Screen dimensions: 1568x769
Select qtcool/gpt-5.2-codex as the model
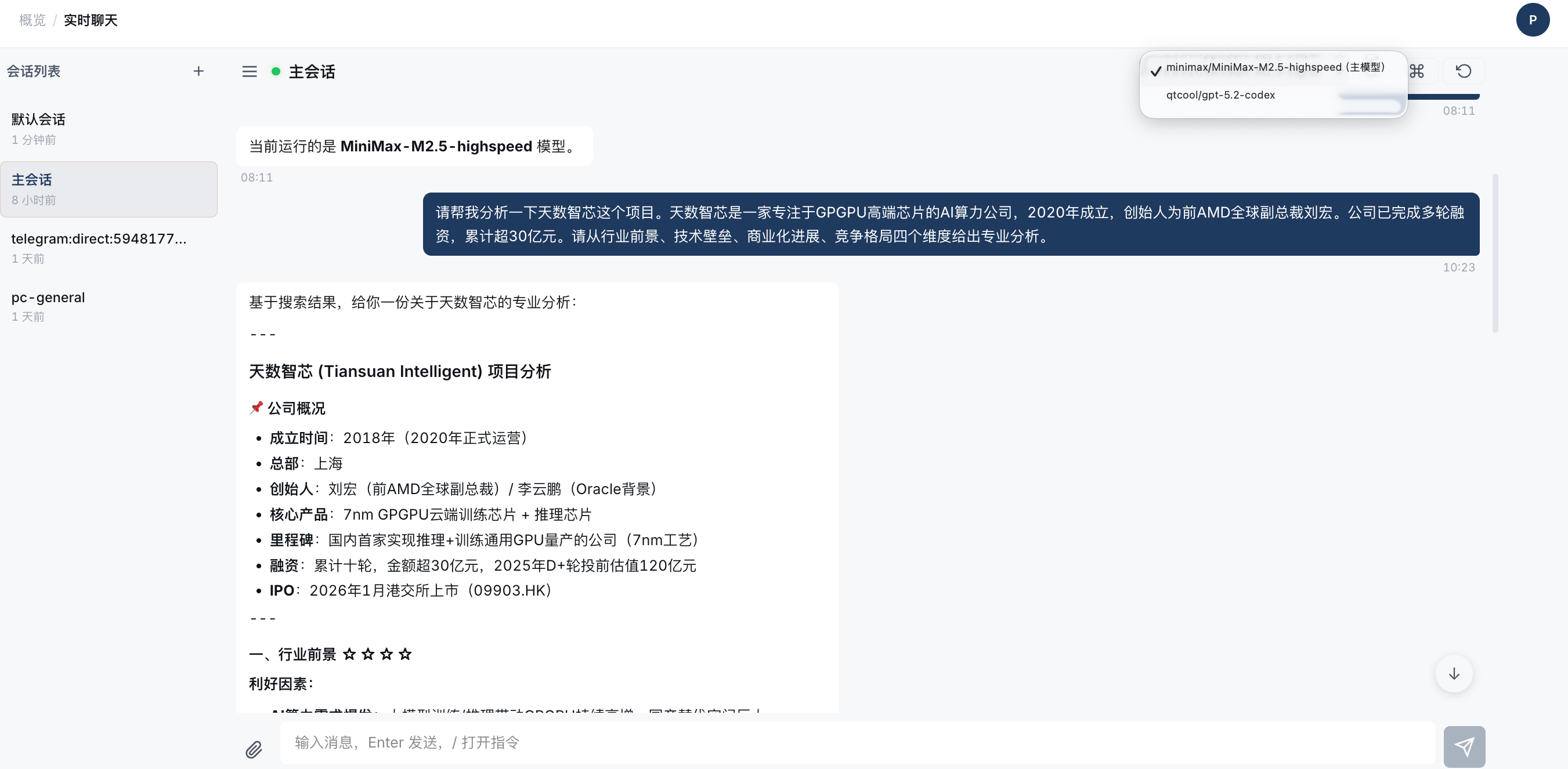click(x=1220, y=95)
